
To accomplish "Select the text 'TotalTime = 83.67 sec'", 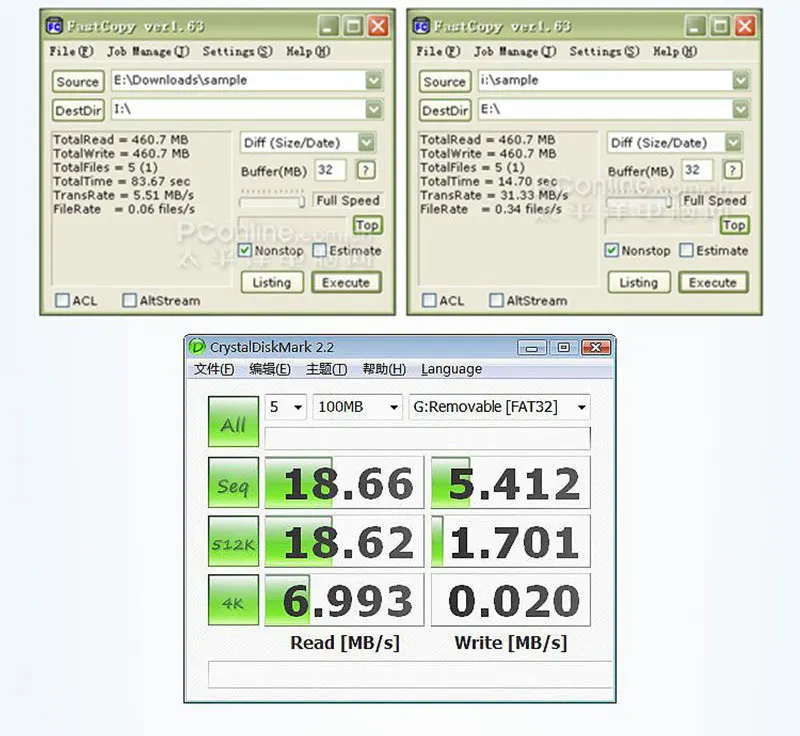I will point(122,182).
